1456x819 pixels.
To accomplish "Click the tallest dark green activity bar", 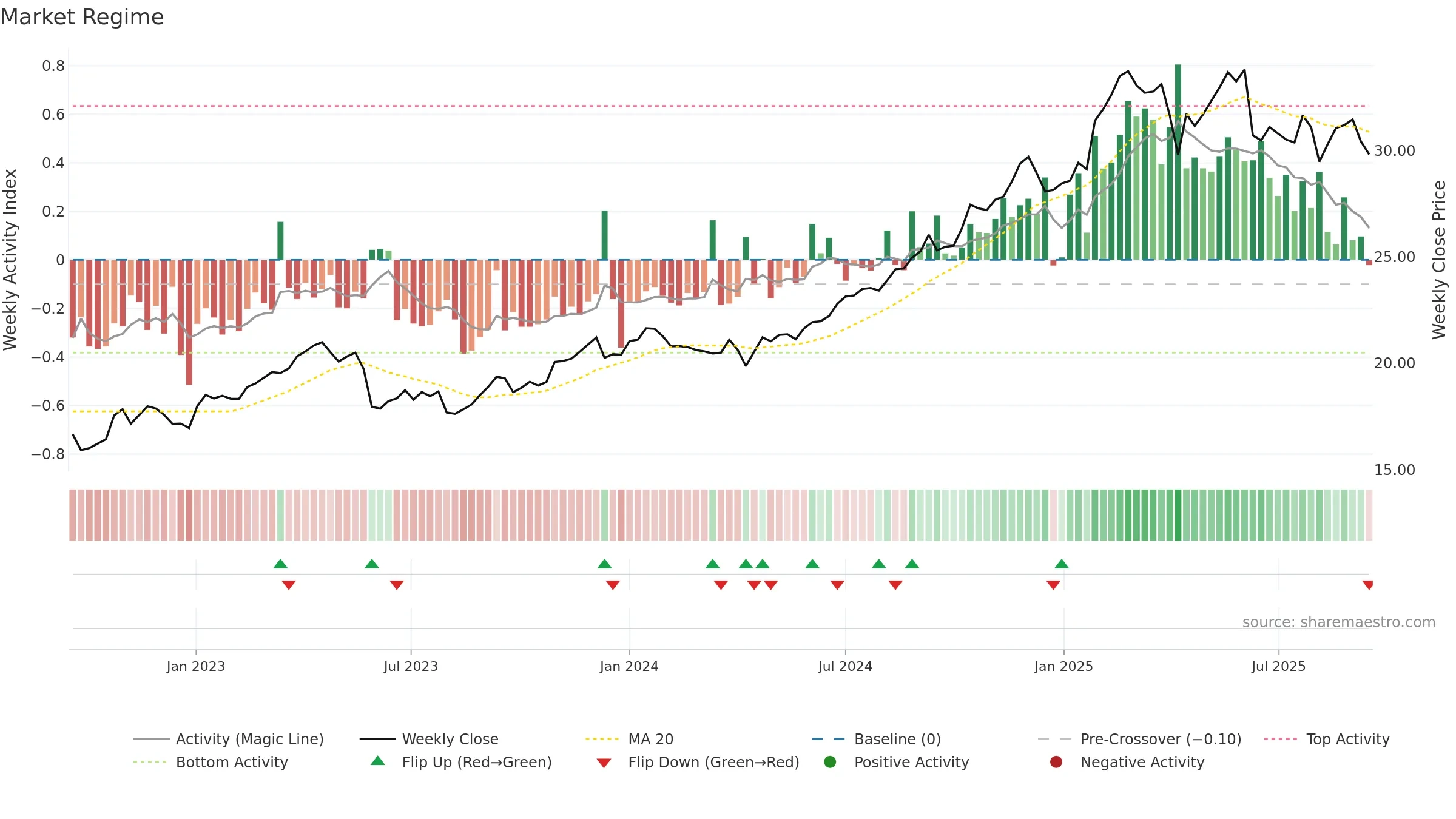I will point(1178,162).
